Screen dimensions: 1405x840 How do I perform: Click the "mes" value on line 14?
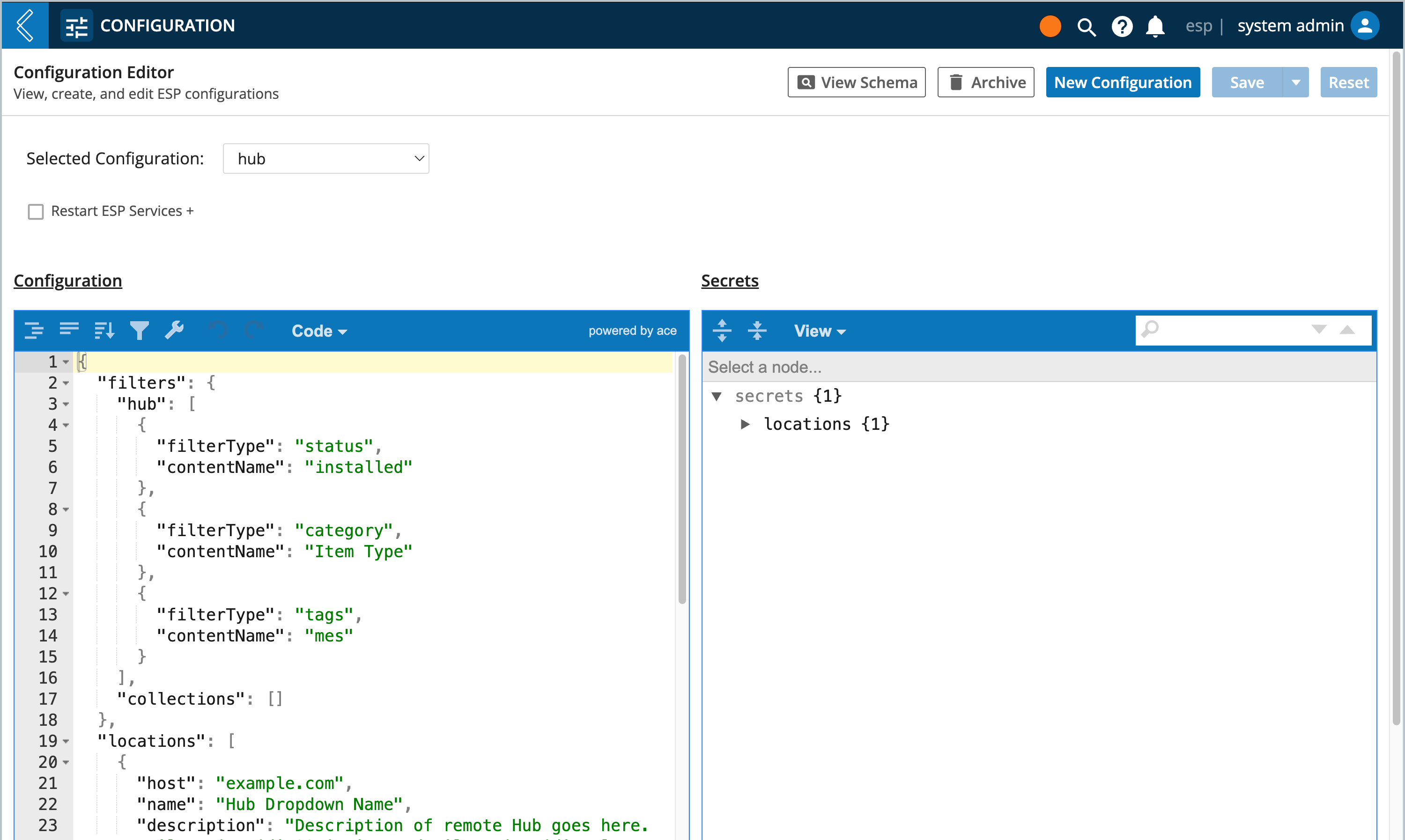coord(329,636)
